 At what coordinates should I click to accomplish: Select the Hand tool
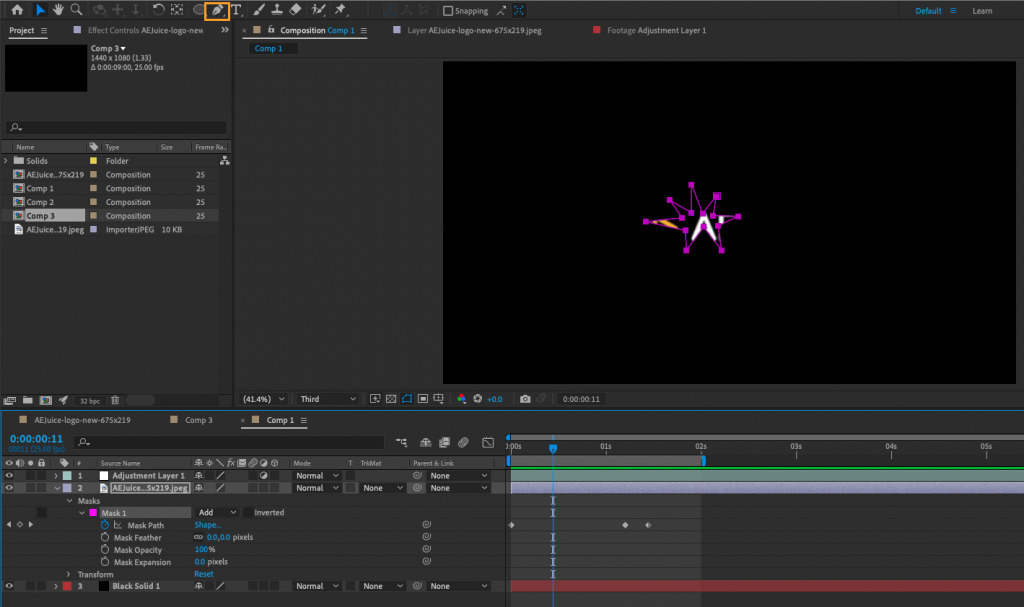pos(56,11)
